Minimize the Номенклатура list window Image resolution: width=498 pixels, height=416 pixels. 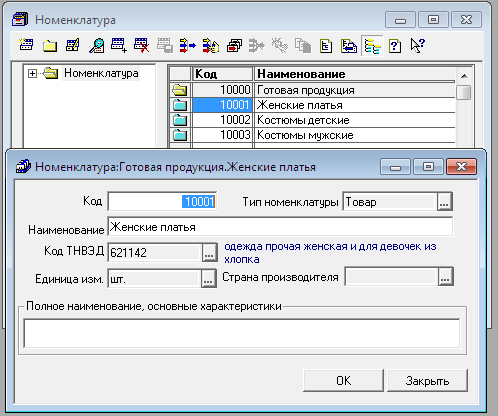point(400,20)
